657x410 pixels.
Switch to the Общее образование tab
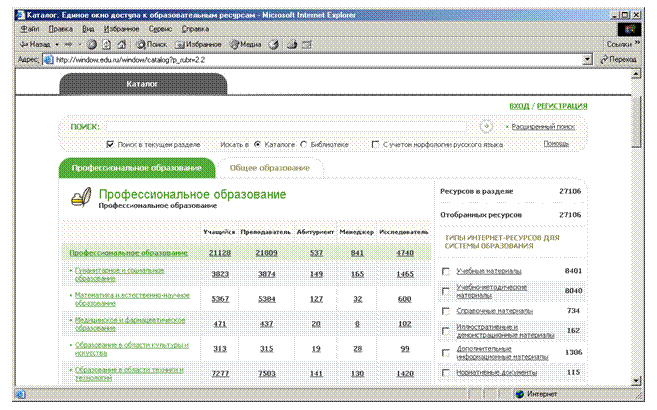pyautogui.click(x=270, y=168)
